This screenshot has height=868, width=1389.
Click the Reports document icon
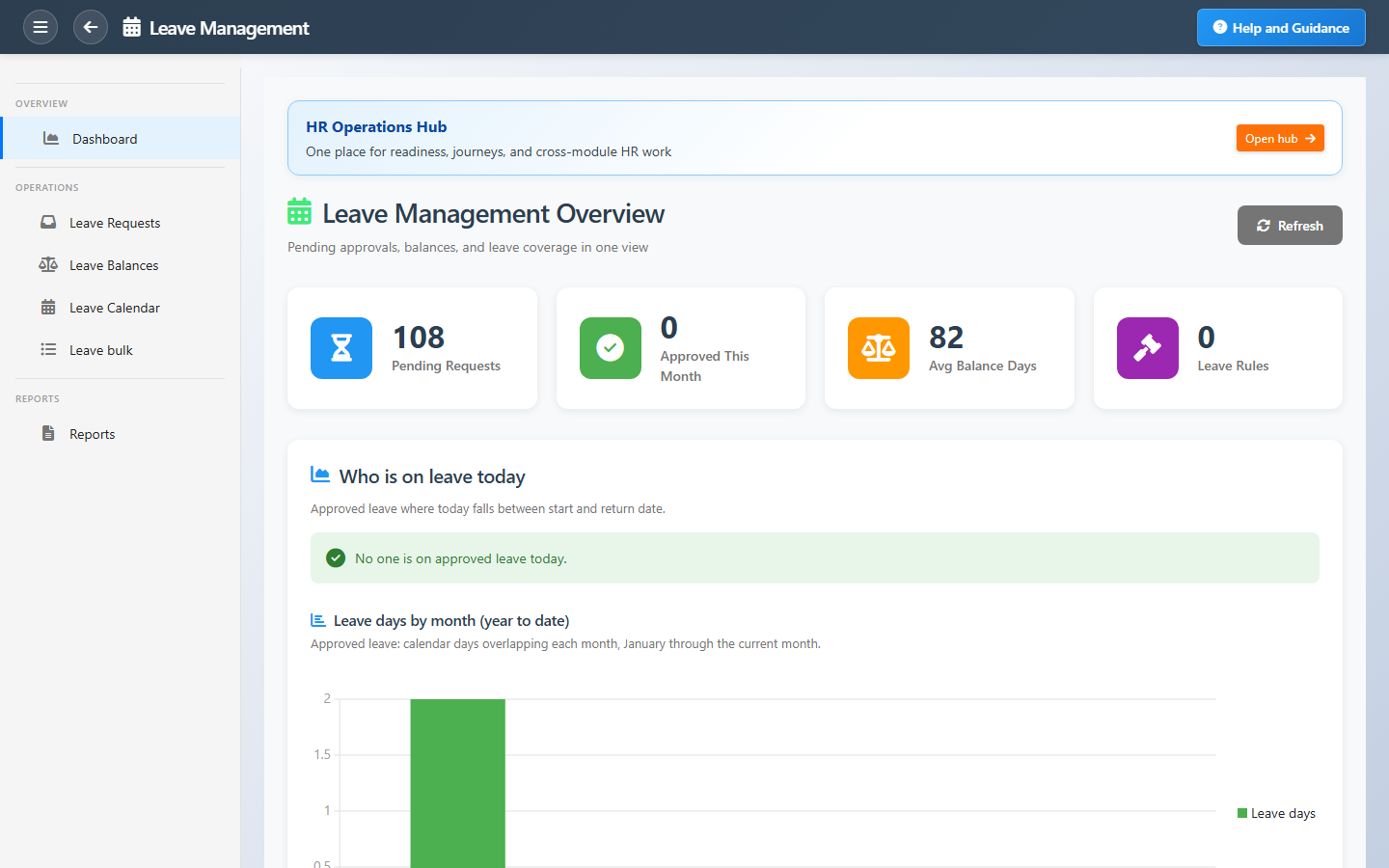(48, 433)
